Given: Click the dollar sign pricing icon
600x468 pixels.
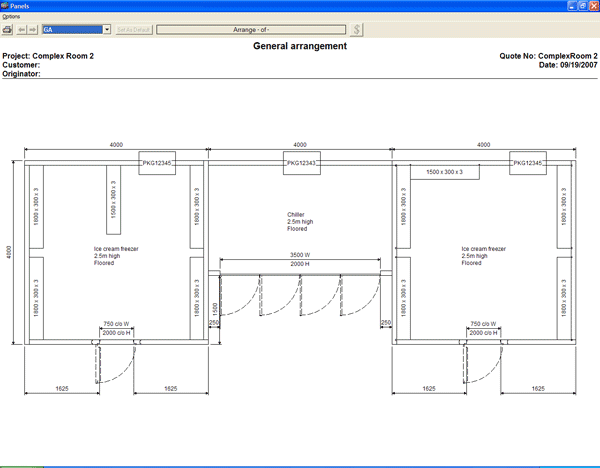Looking at the screenshot, I should click(357, 31).
